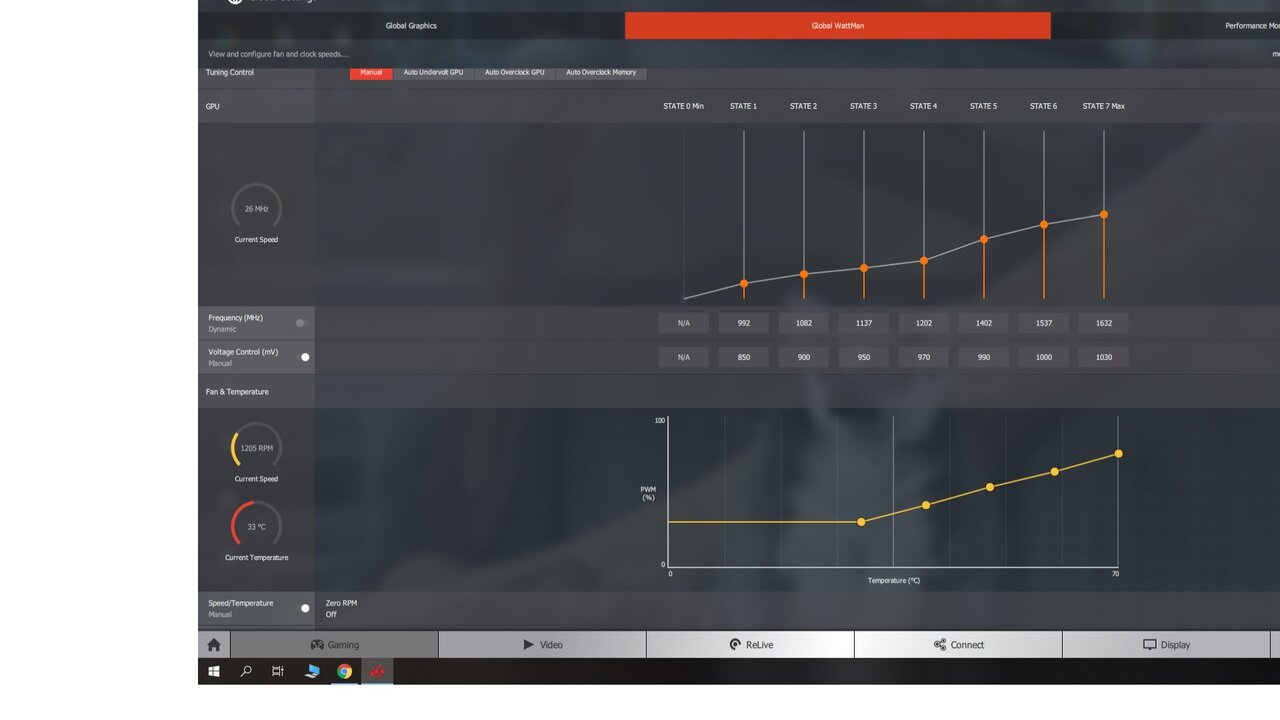
Task: Open Task View on the taskbar
Action: [x=278, y=672]
